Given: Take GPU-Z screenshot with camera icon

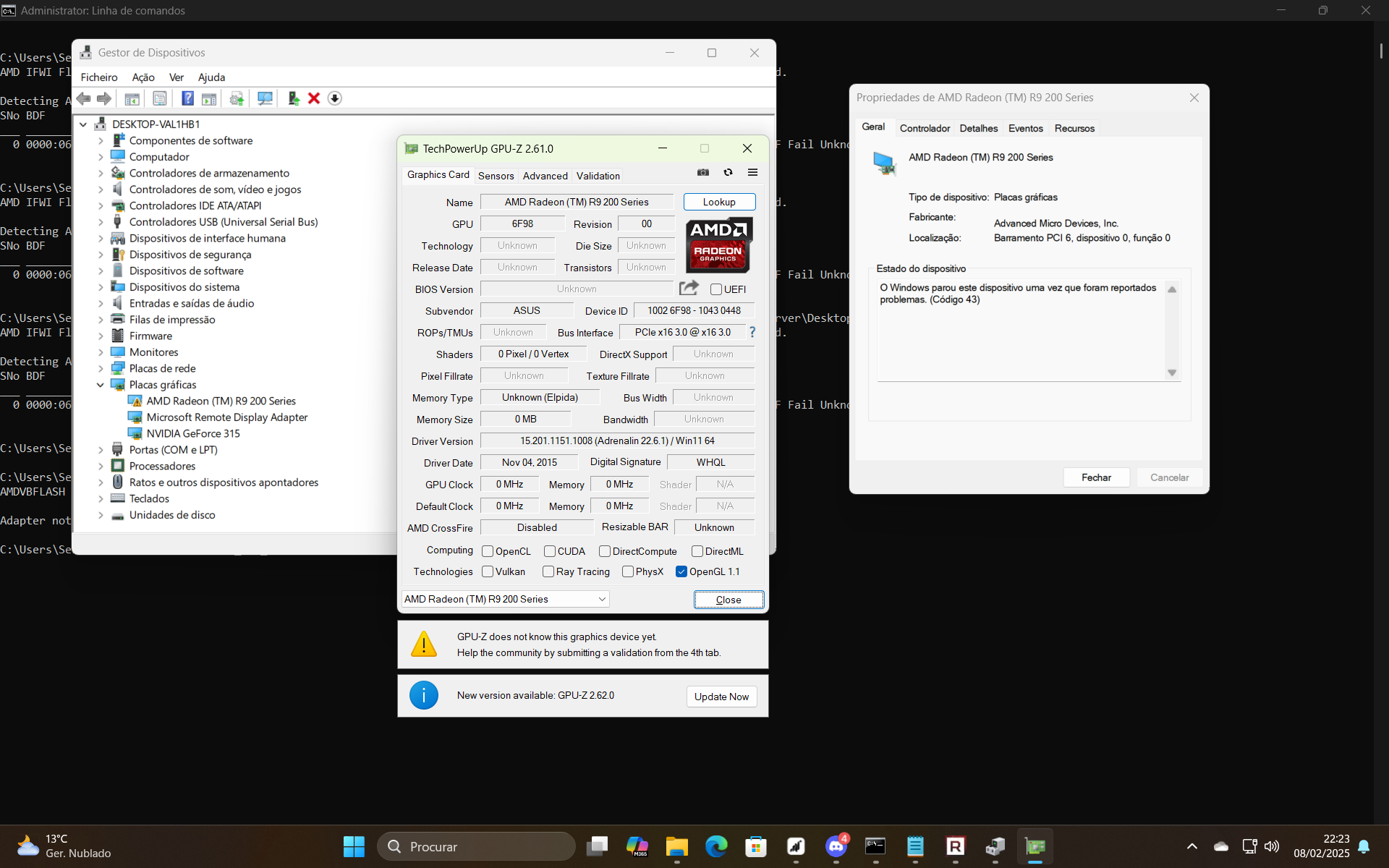Looking at the screenshot, I should point(703,172).
